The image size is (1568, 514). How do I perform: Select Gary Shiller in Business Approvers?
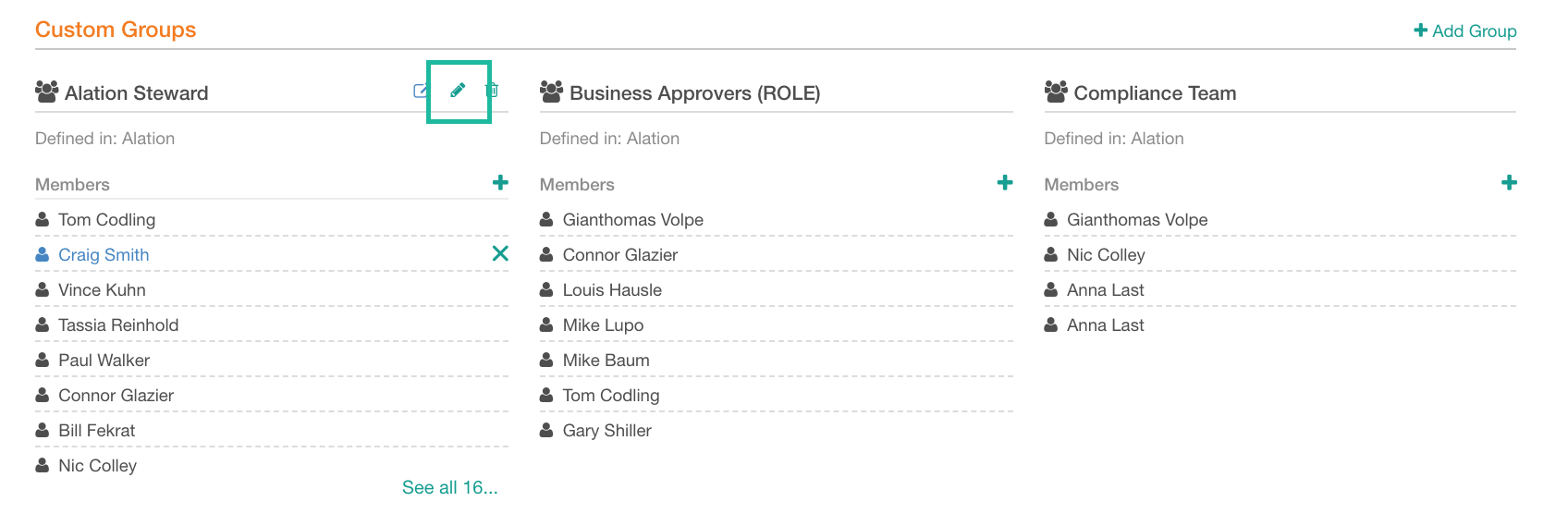777,431
